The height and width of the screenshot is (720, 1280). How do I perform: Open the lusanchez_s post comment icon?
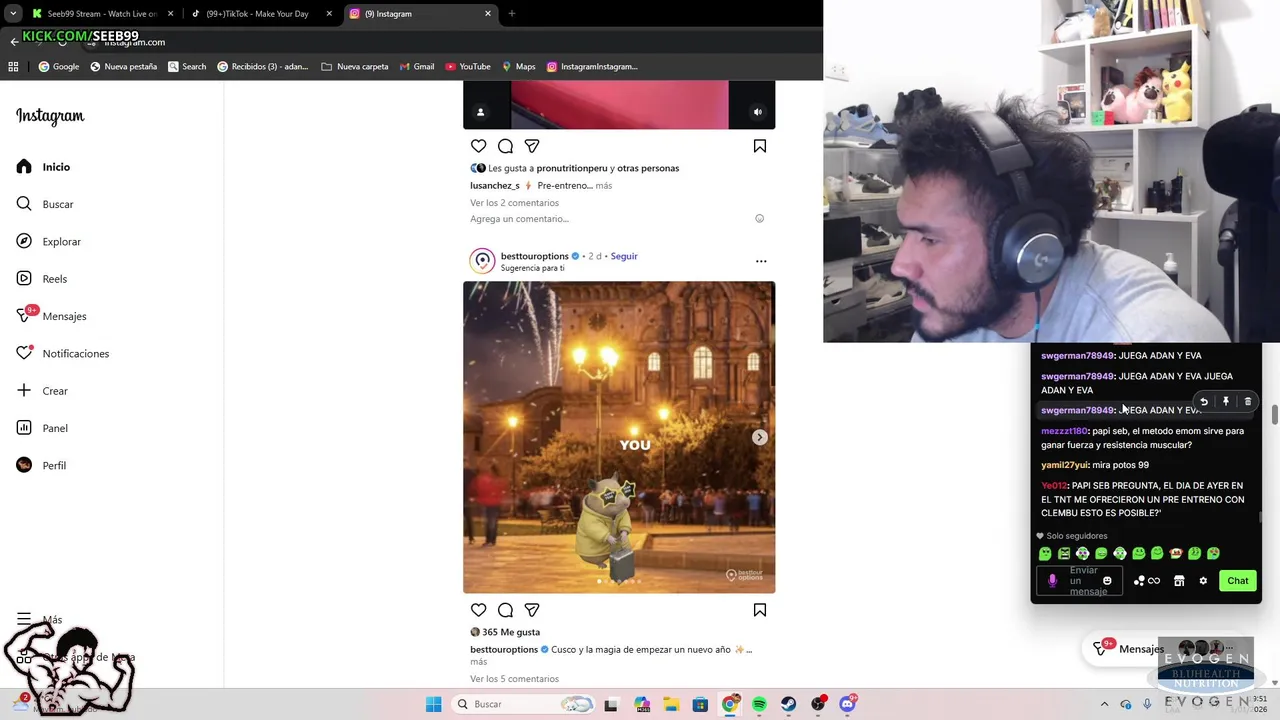pyautogui.click(x=505, y=146)
